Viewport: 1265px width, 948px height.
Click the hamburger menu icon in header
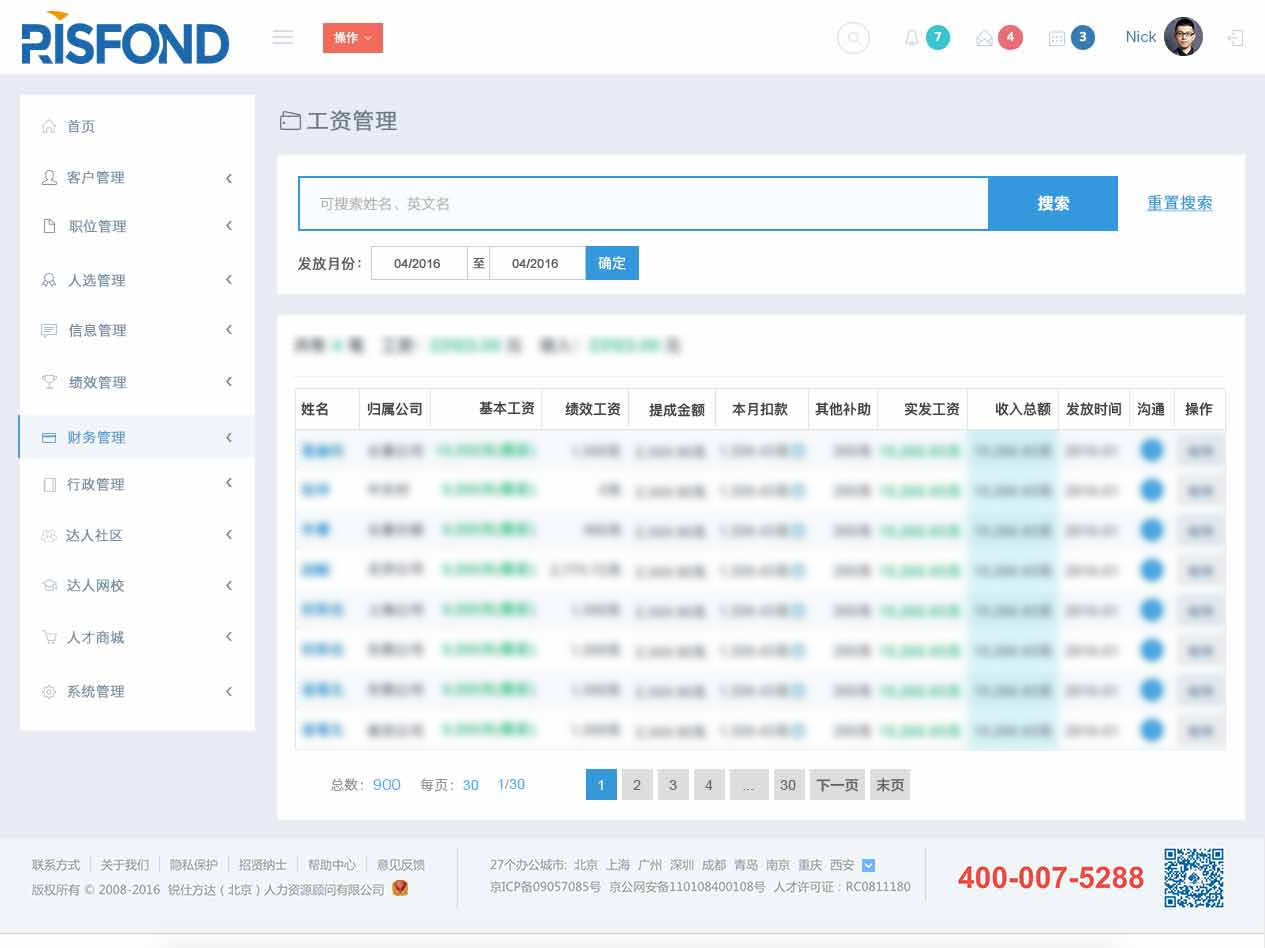point(283,37)
